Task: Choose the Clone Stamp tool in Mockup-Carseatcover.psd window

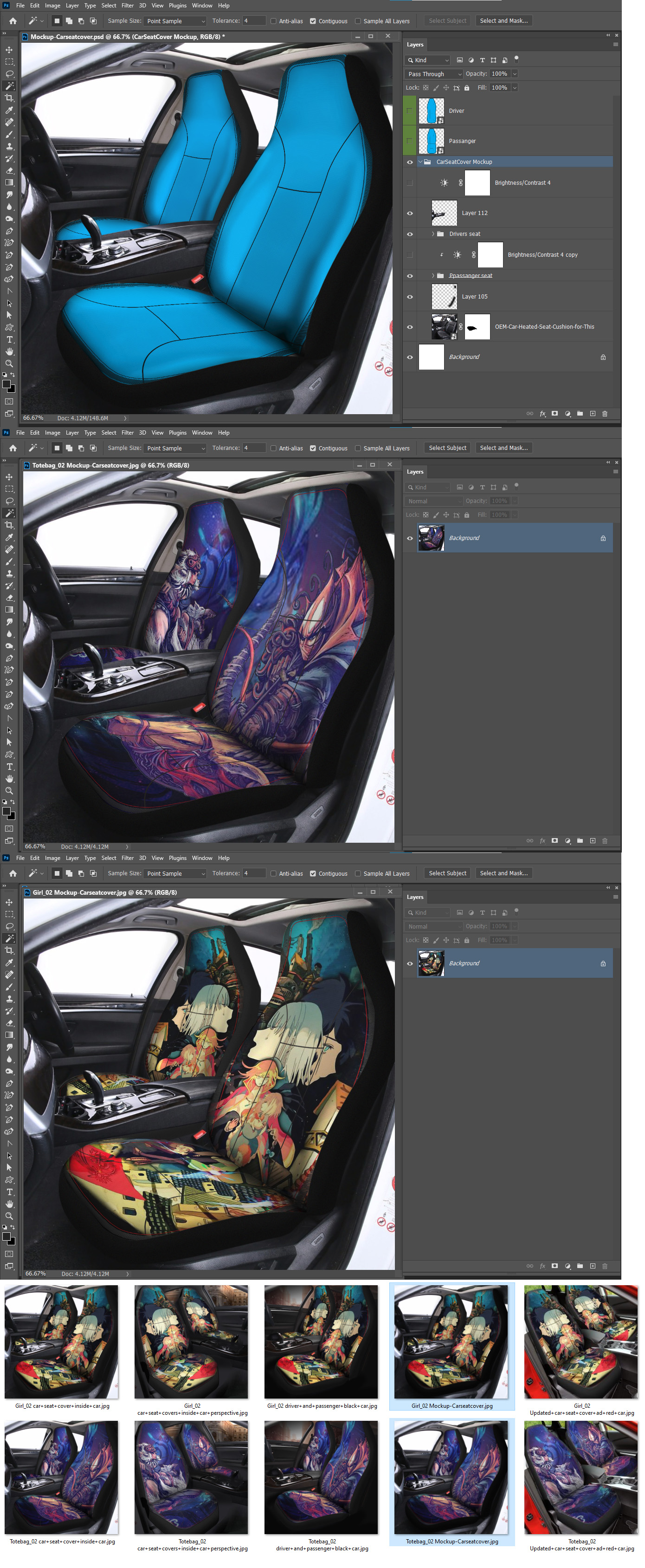Action: [9, 147]
